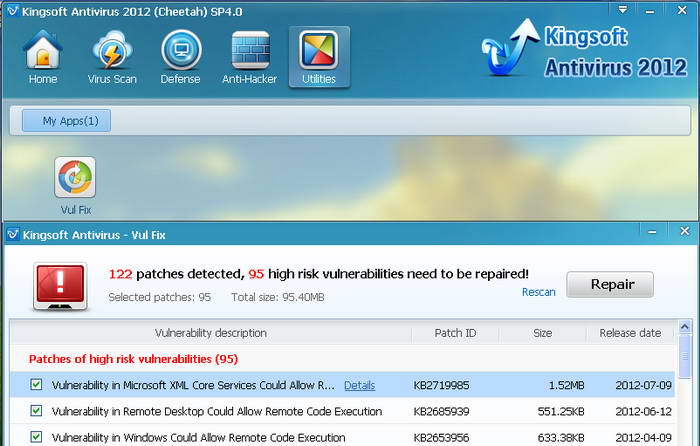This screenshot has height=446, width=700.
Task: Uncheck the KB2685939 Remote Desktop patch
Action: click(36, 411)
